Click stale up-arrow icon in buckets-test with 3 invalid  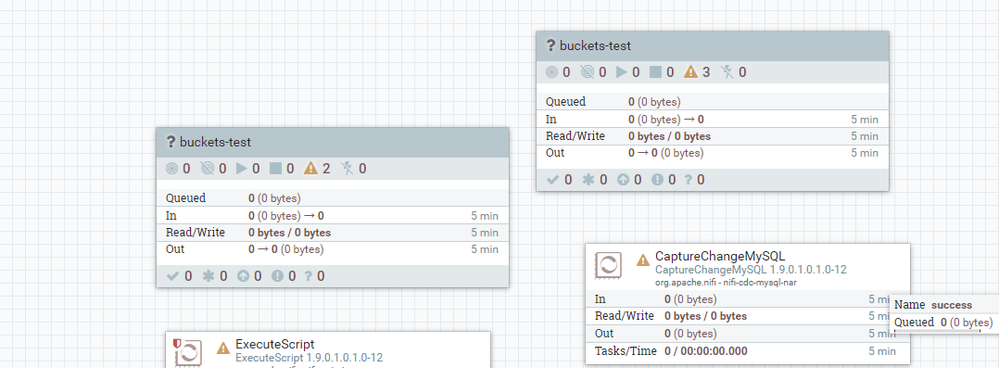(622, 180)
